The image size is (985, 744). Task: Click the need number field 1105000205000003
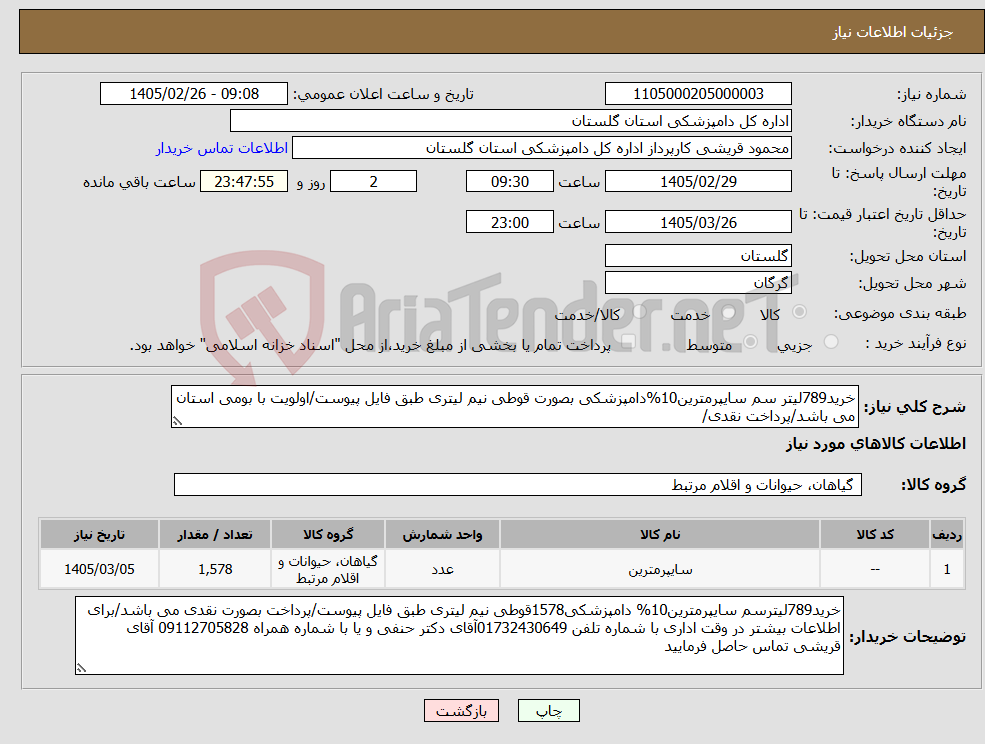click(x=698, y=94)
